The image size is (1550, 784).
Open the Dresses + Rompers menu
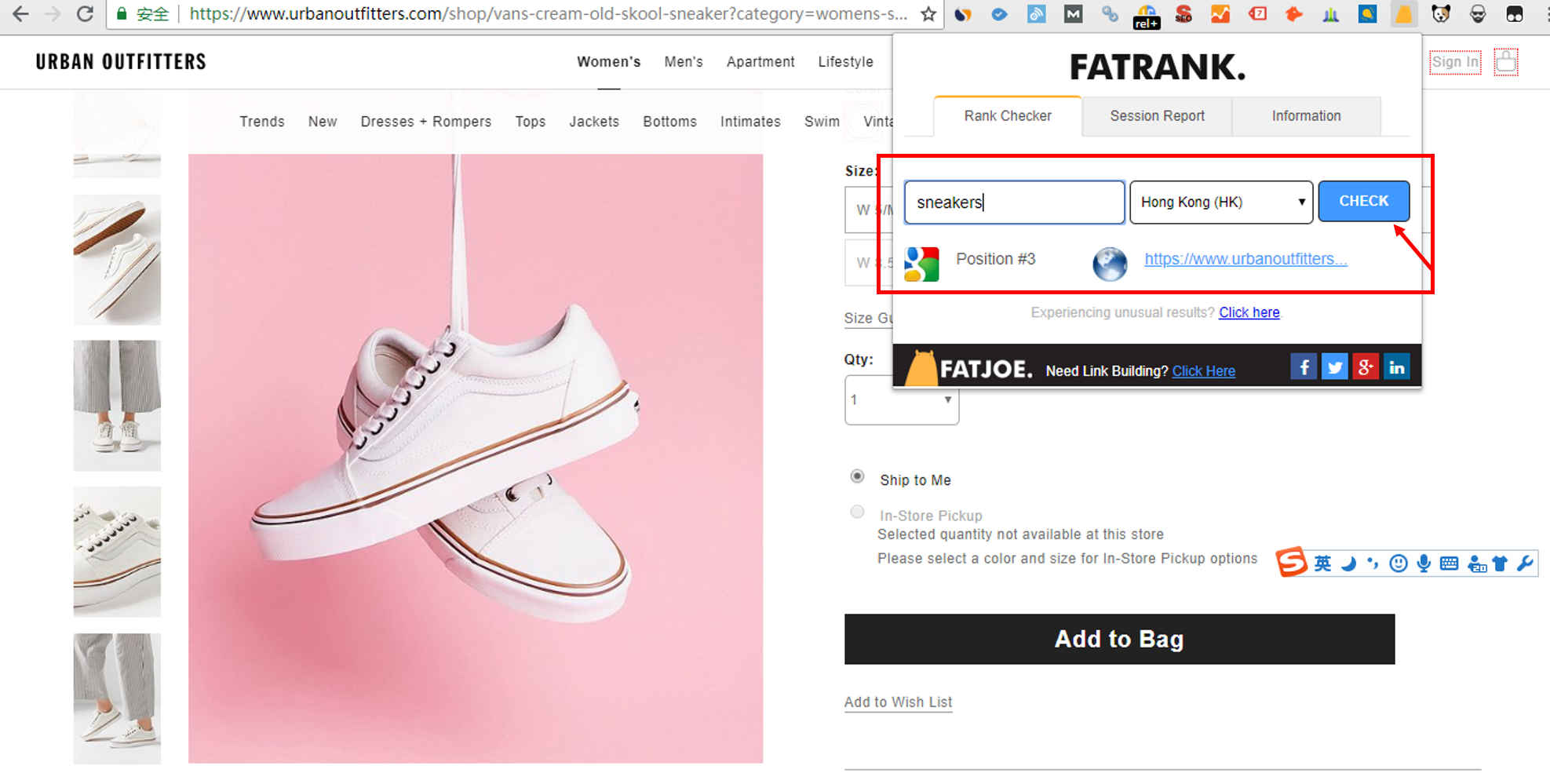coord(425,122)
